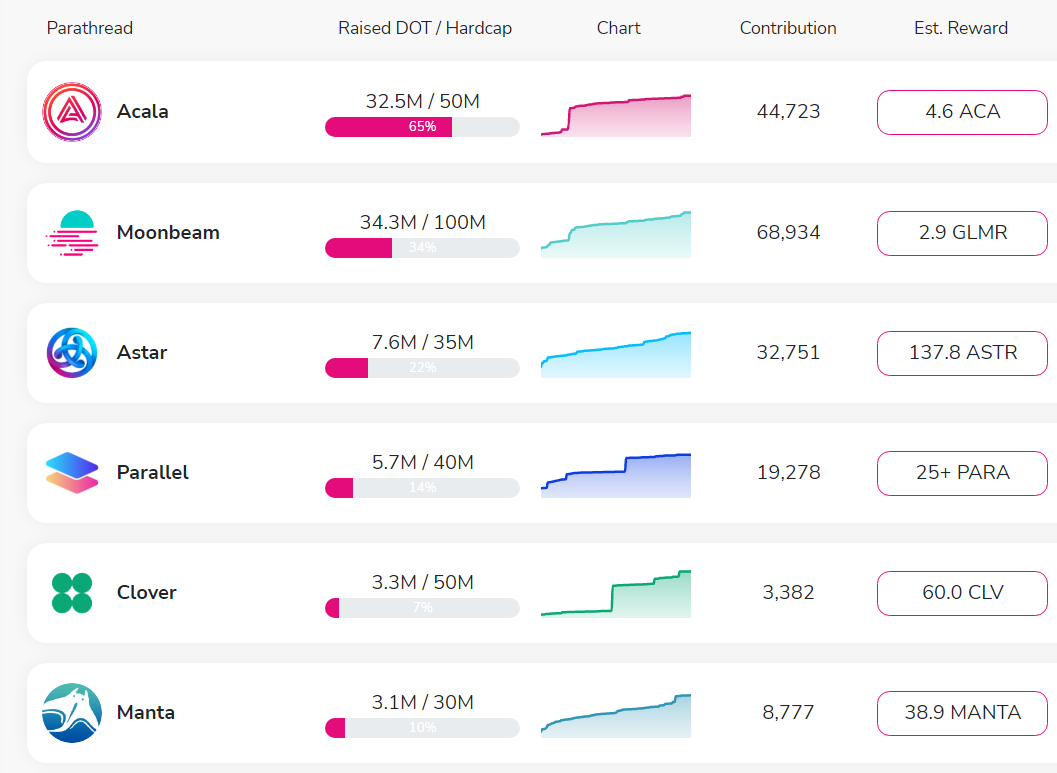Click the 3.1M / 30M raised value
1057x773 pixels.
tap(423, 703)
